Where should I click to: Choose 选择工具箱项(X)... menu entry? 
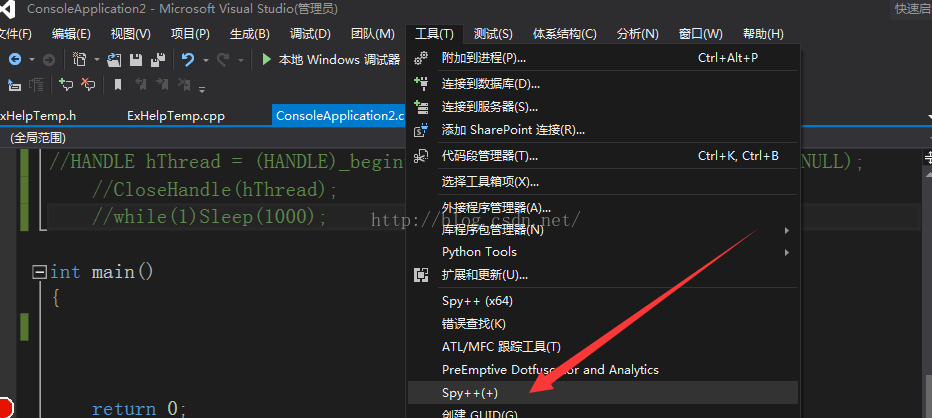603,182
